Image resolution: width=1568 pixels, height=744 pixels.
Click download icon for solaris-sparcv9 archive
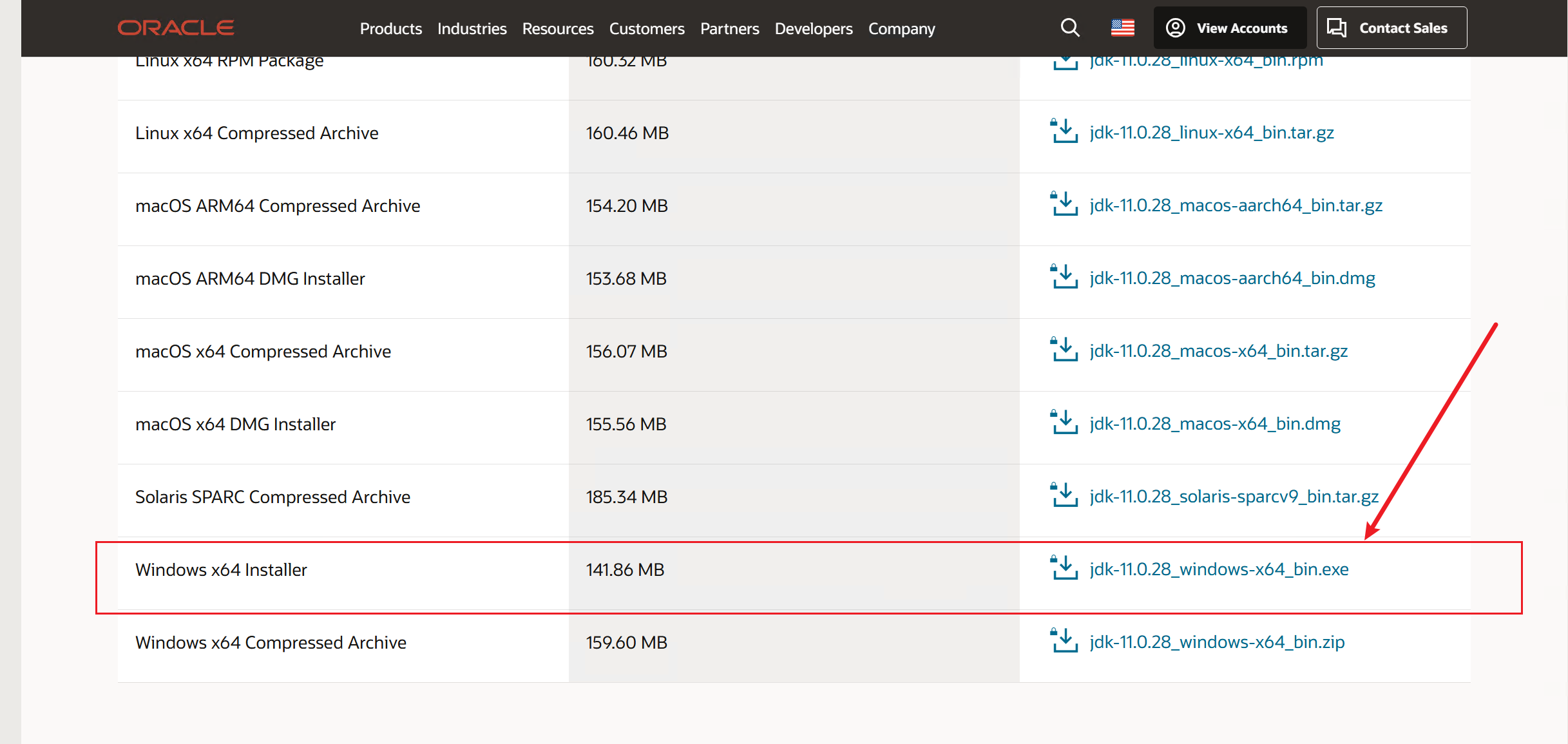[x=1064, y=495]
